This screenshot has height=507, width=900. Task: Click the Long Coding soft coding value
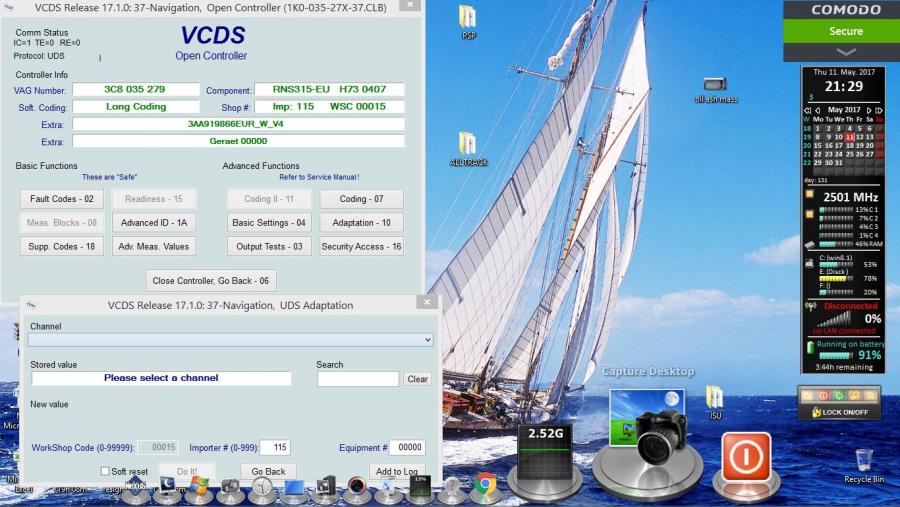coord(135,107)
